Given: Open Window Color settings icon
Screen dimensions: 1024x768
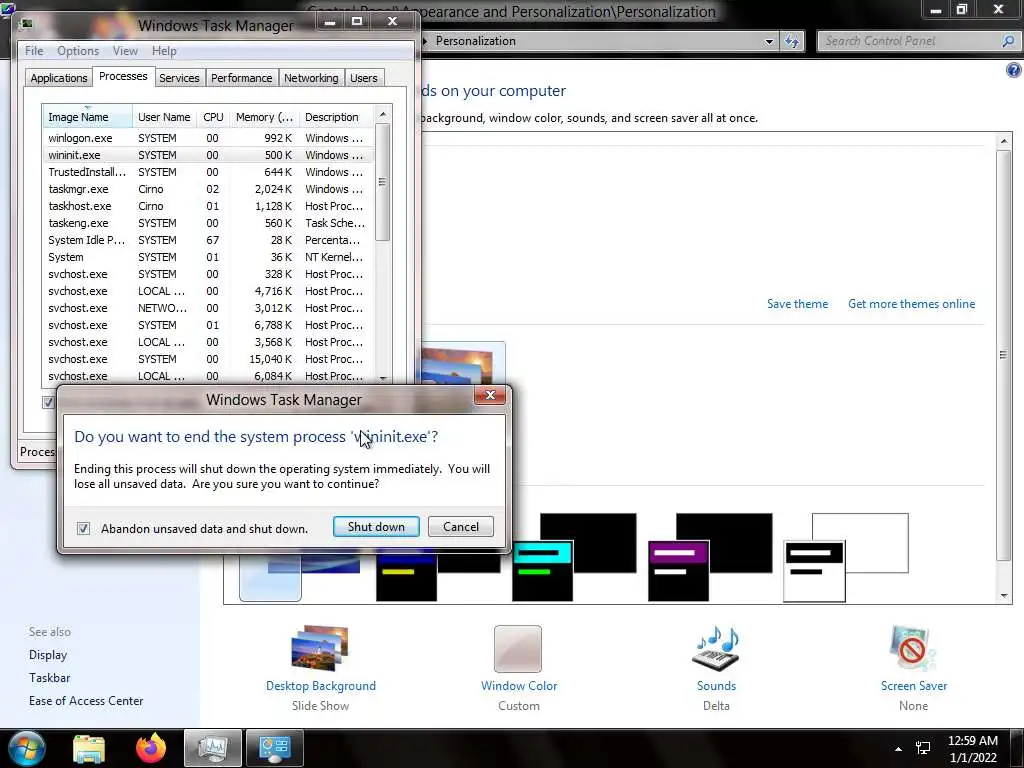Looking at the screenshot, I should click(518, 648).
